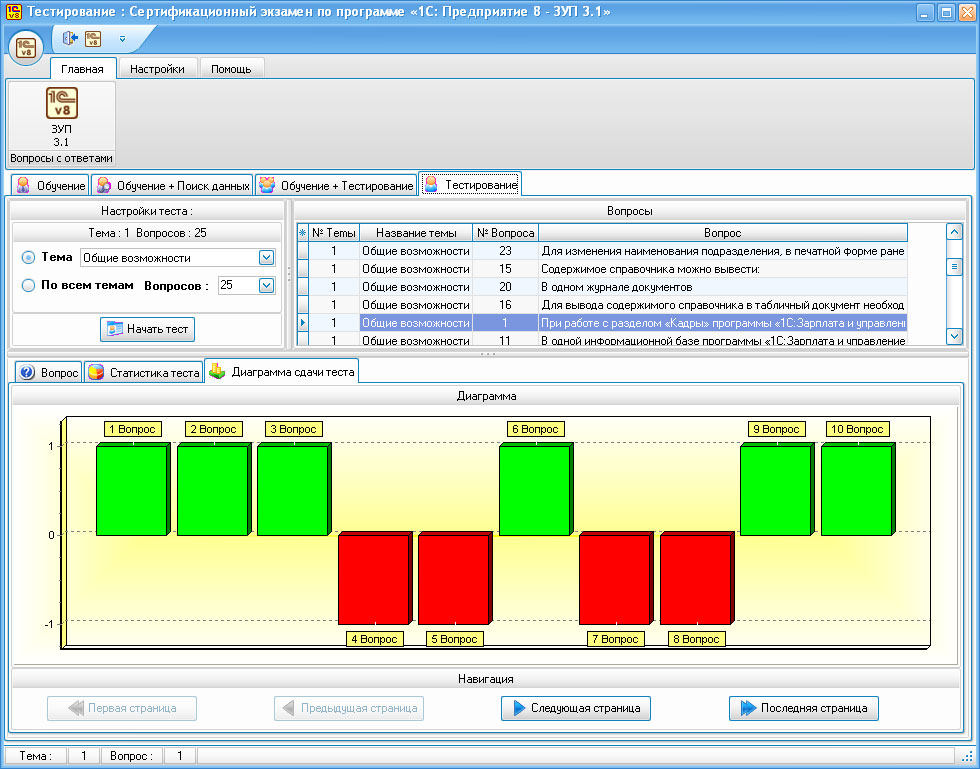Click the 'Тема : 1 Вопросов : 25' header text
The image size is (980, 769).
(x=148, y=233)
